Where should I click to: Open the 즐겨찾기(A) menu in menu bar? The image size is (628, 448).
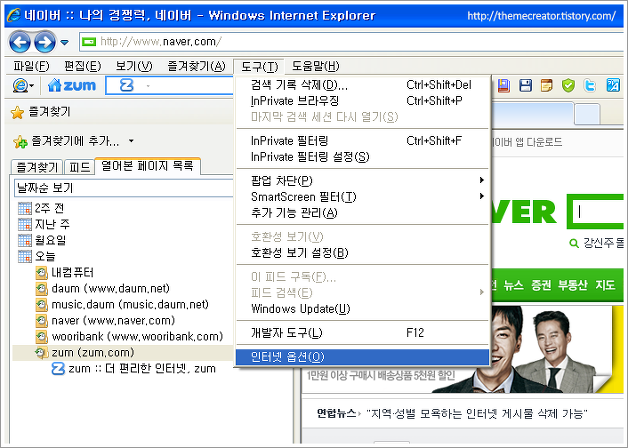click(x=196, y=66)
